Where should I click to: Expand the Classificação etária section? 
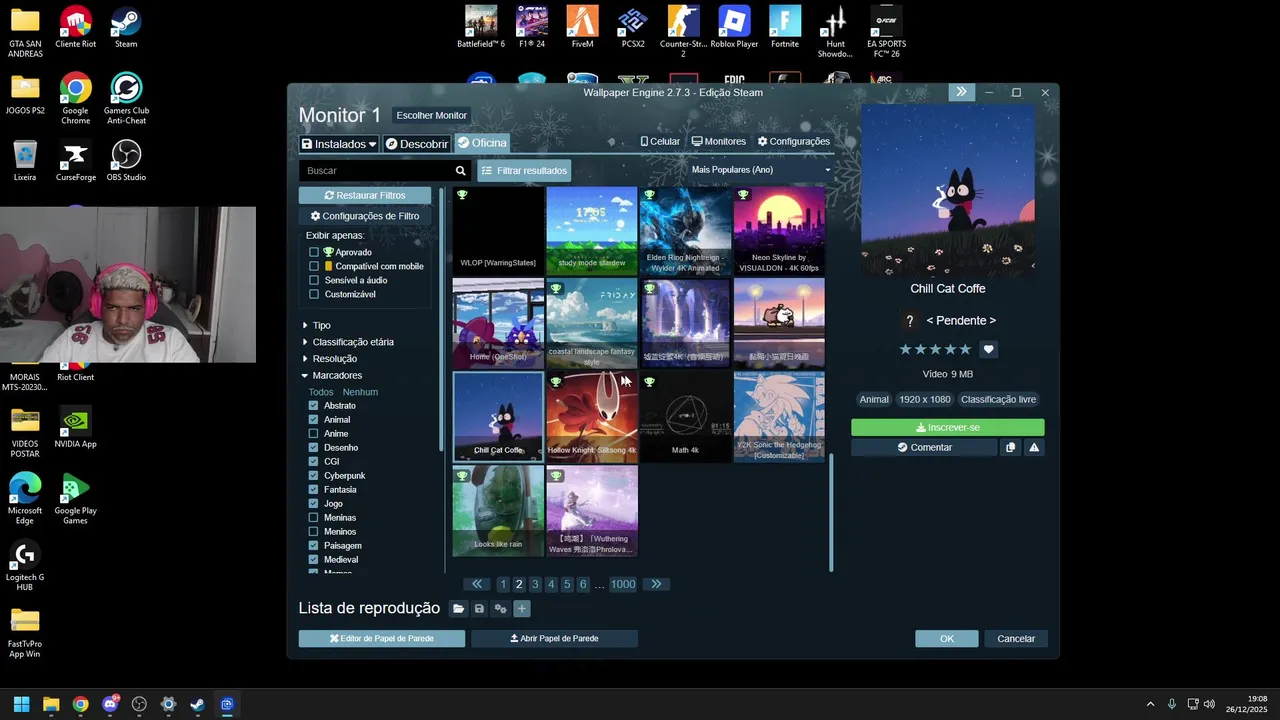348,342
